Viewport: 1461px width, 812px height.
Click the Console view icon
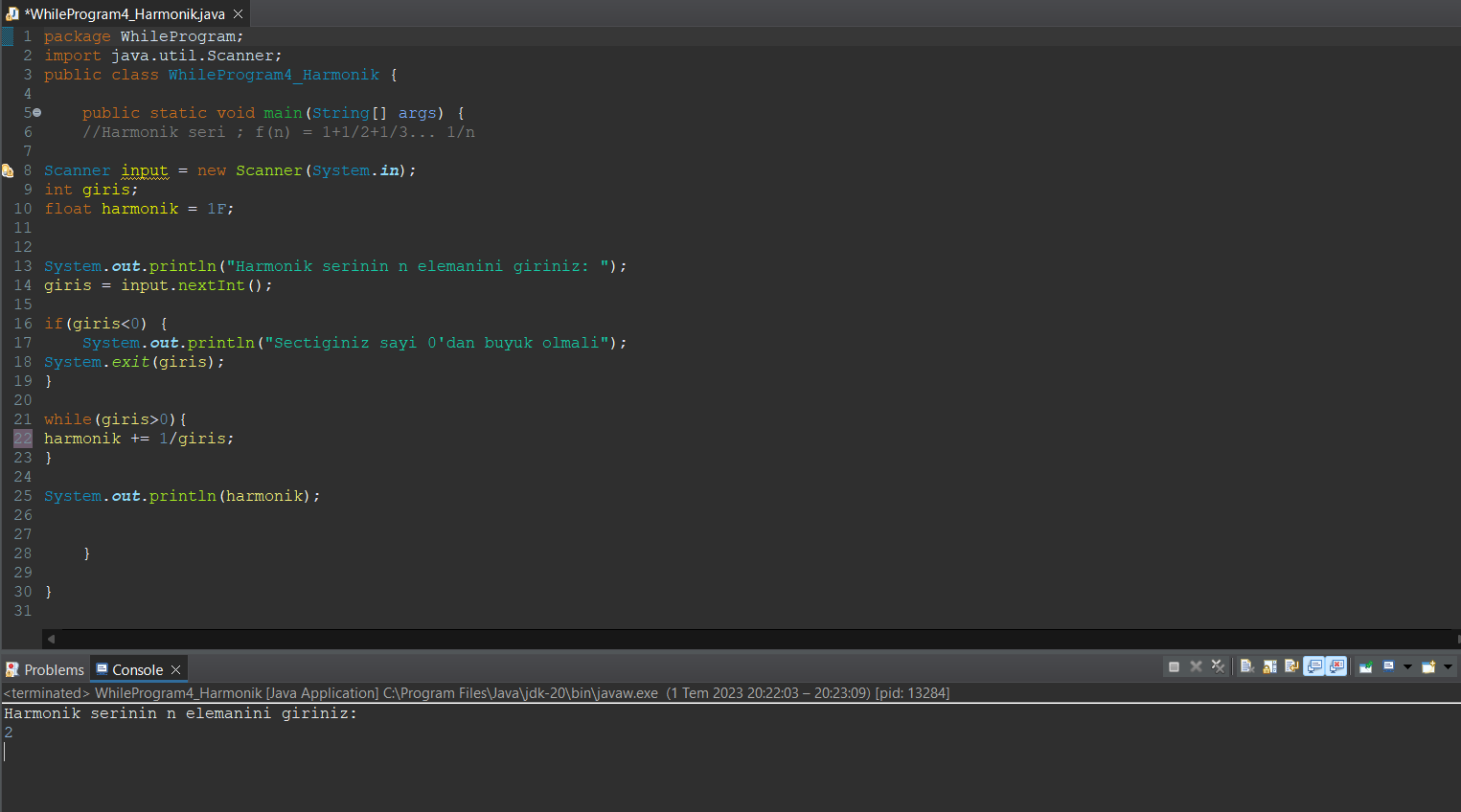click(103, 669)
